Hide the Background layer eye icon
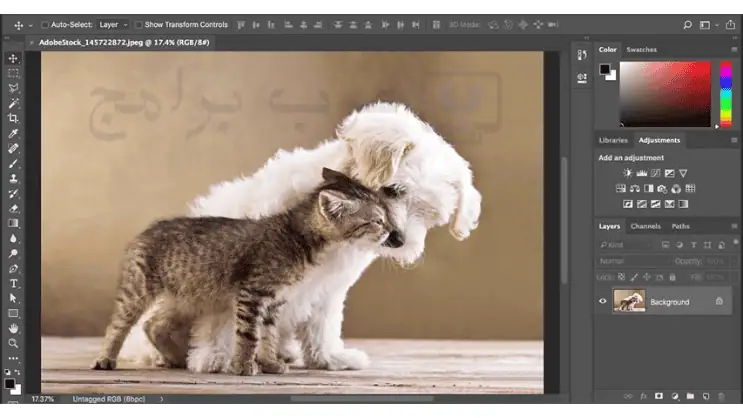The width and height of the screenshot is (743, 418). click(603, 301)
